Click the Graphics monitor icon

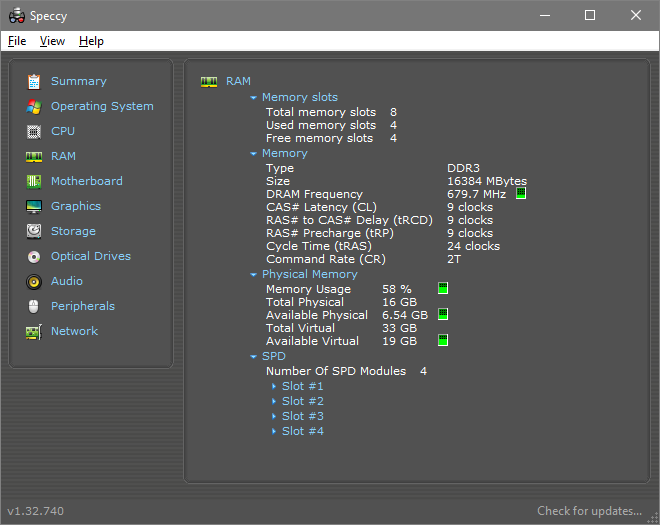pos(34,206)
